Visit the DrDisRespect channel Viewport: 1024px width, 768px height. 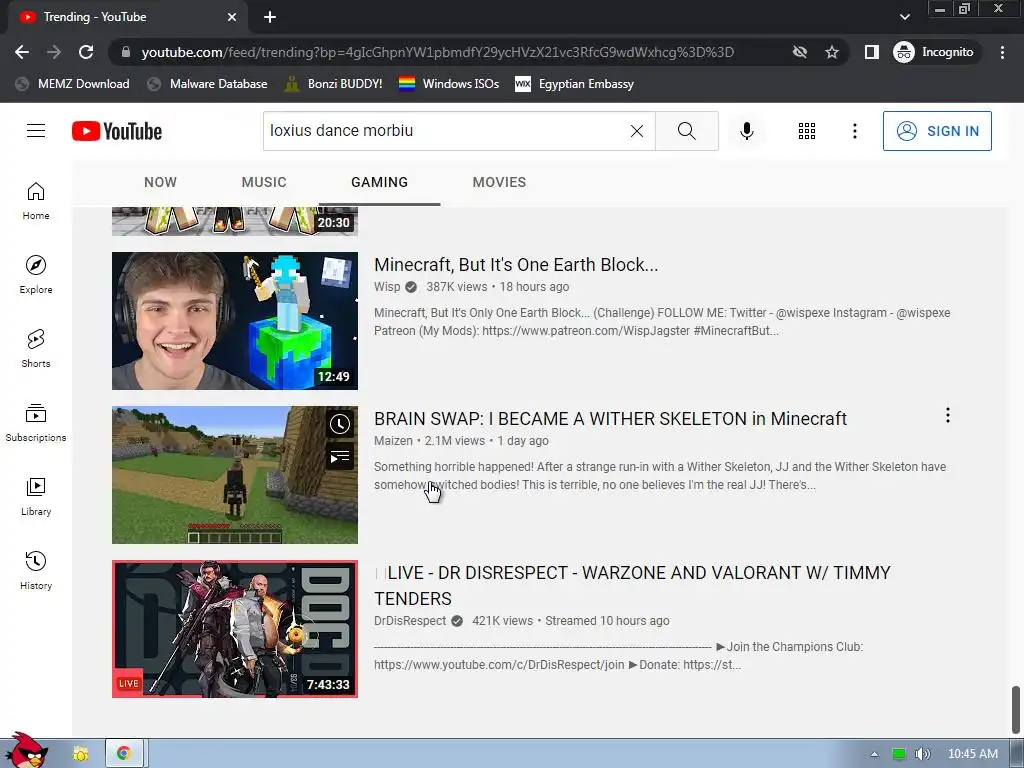[x=409, y=621]
